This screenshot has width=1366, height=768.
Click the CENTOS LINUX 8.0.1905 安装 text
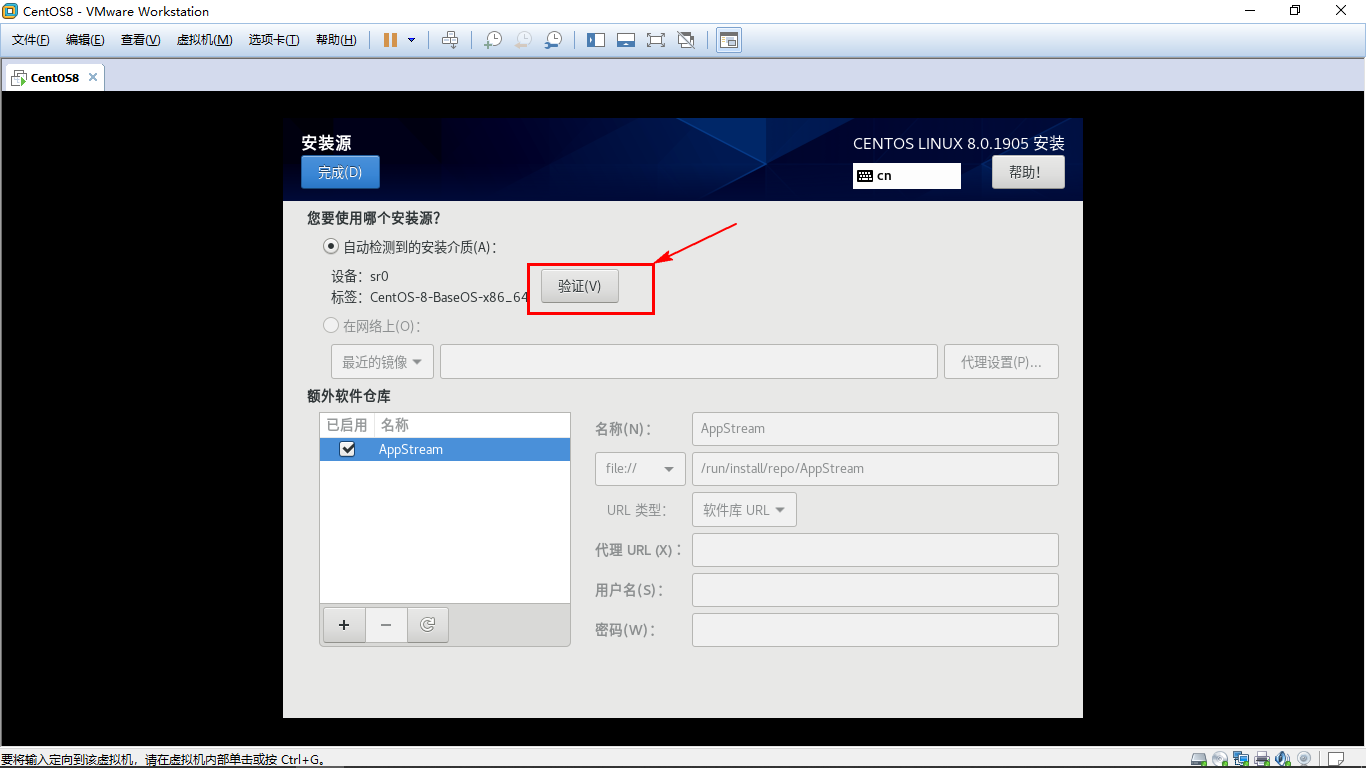click(x=959, y=143)
